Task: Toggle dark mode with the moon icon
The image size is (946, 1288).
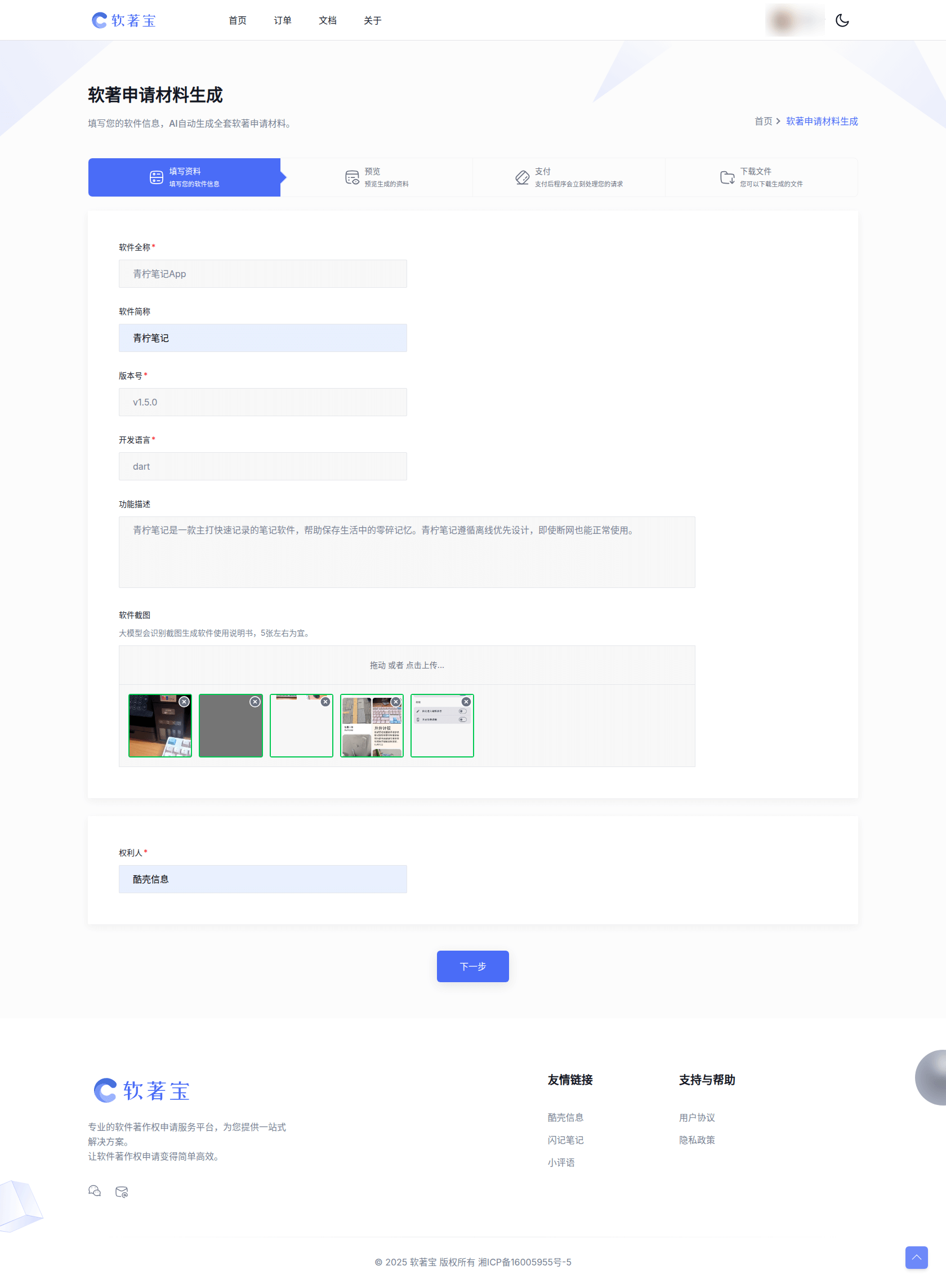Action: coord(842,21)
